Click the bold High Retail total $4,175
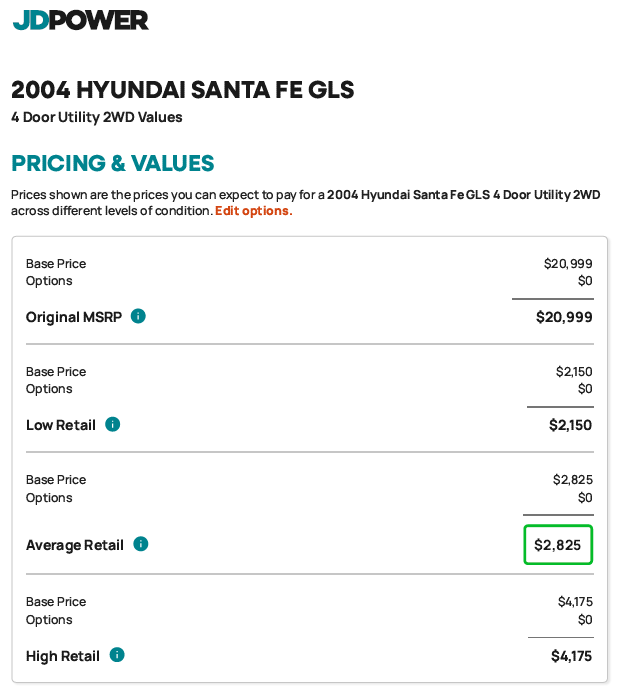 point(571,656)
